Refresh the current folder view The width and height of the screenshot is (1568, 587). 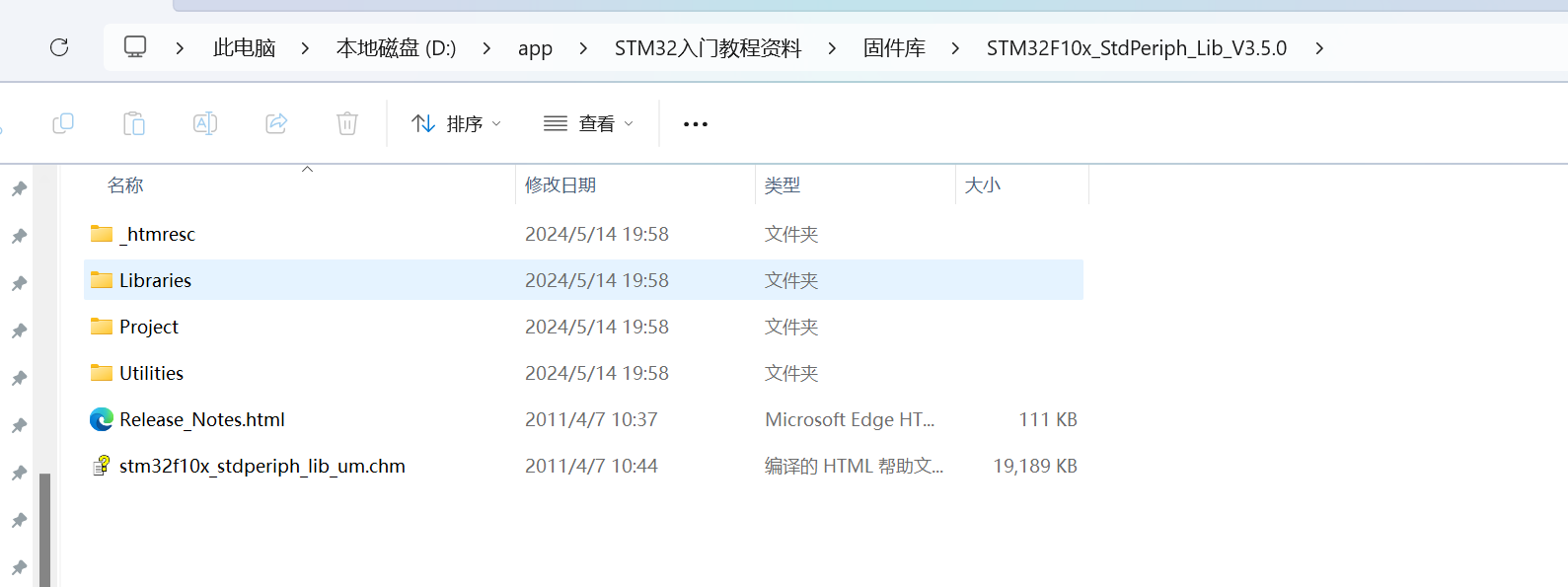[59, 47]
